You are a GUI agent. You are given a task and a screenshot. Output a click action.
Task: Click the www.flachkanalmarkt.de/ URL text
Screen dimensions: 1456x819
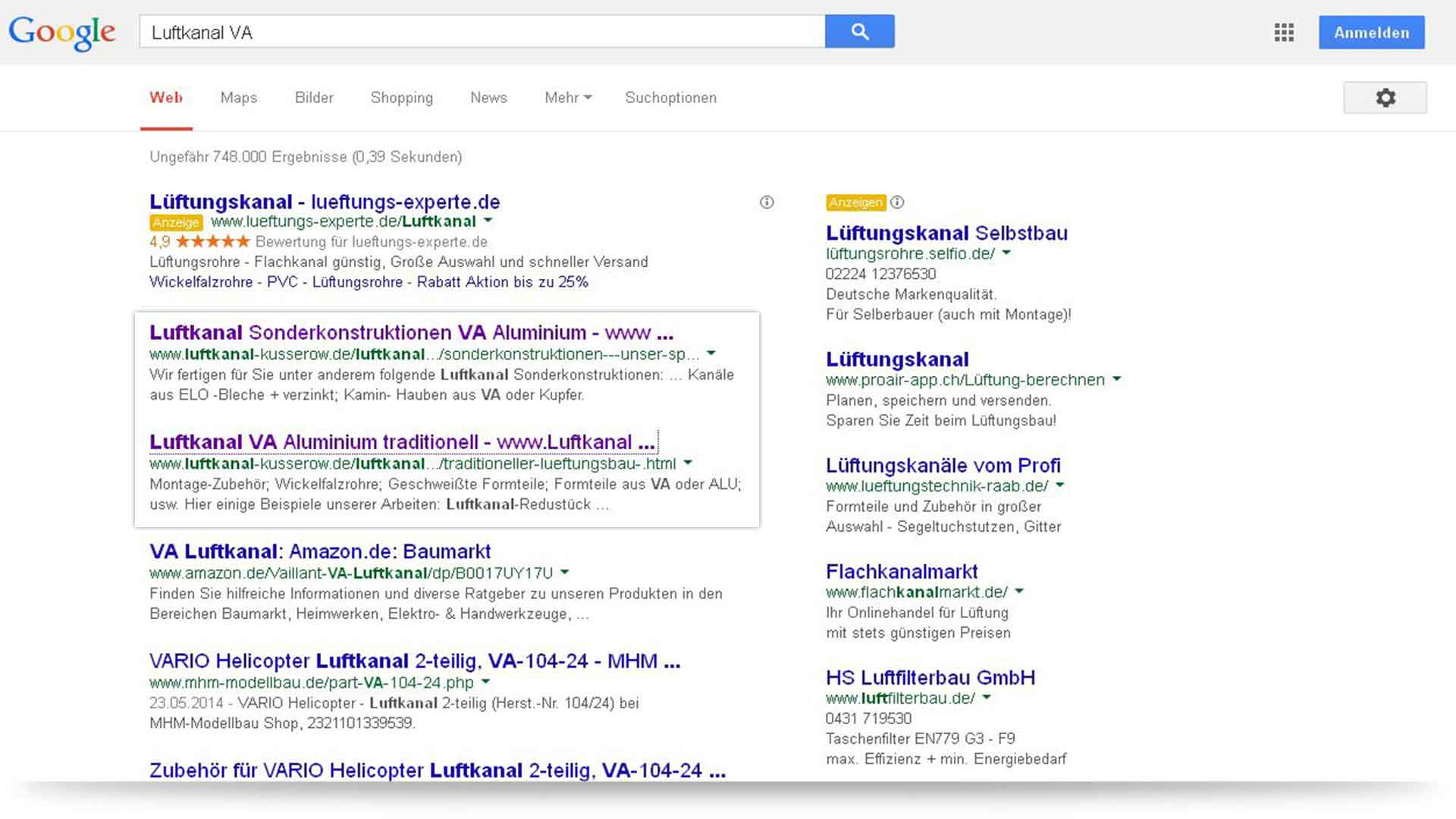pos(917,592)
